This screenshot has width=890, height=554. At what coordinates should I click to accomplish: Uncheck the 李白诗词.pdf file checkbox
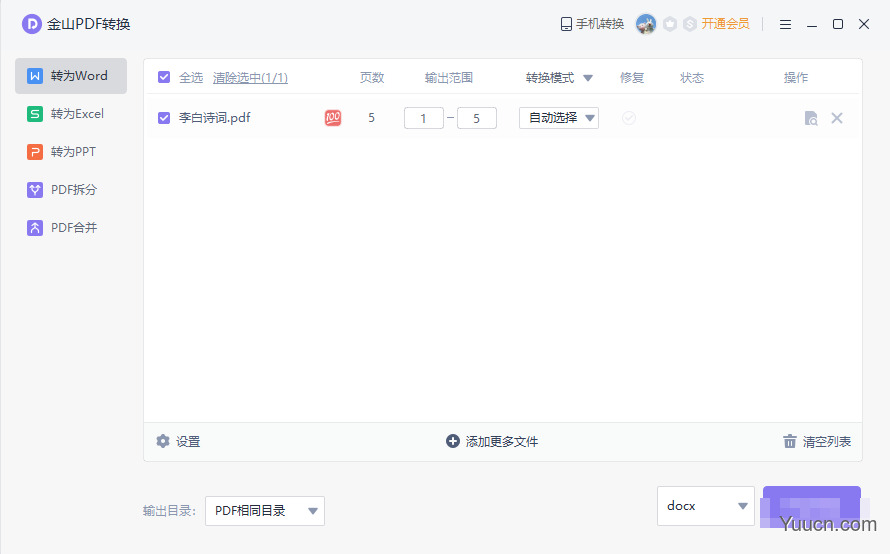coord(164,118)
